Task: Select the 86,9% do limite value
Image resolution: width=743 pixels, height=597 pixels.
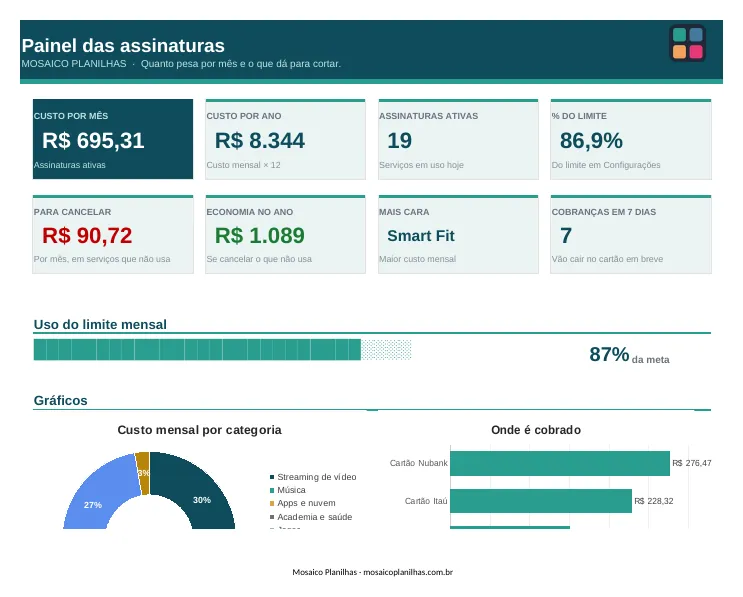Action: (x=591, y=141)
